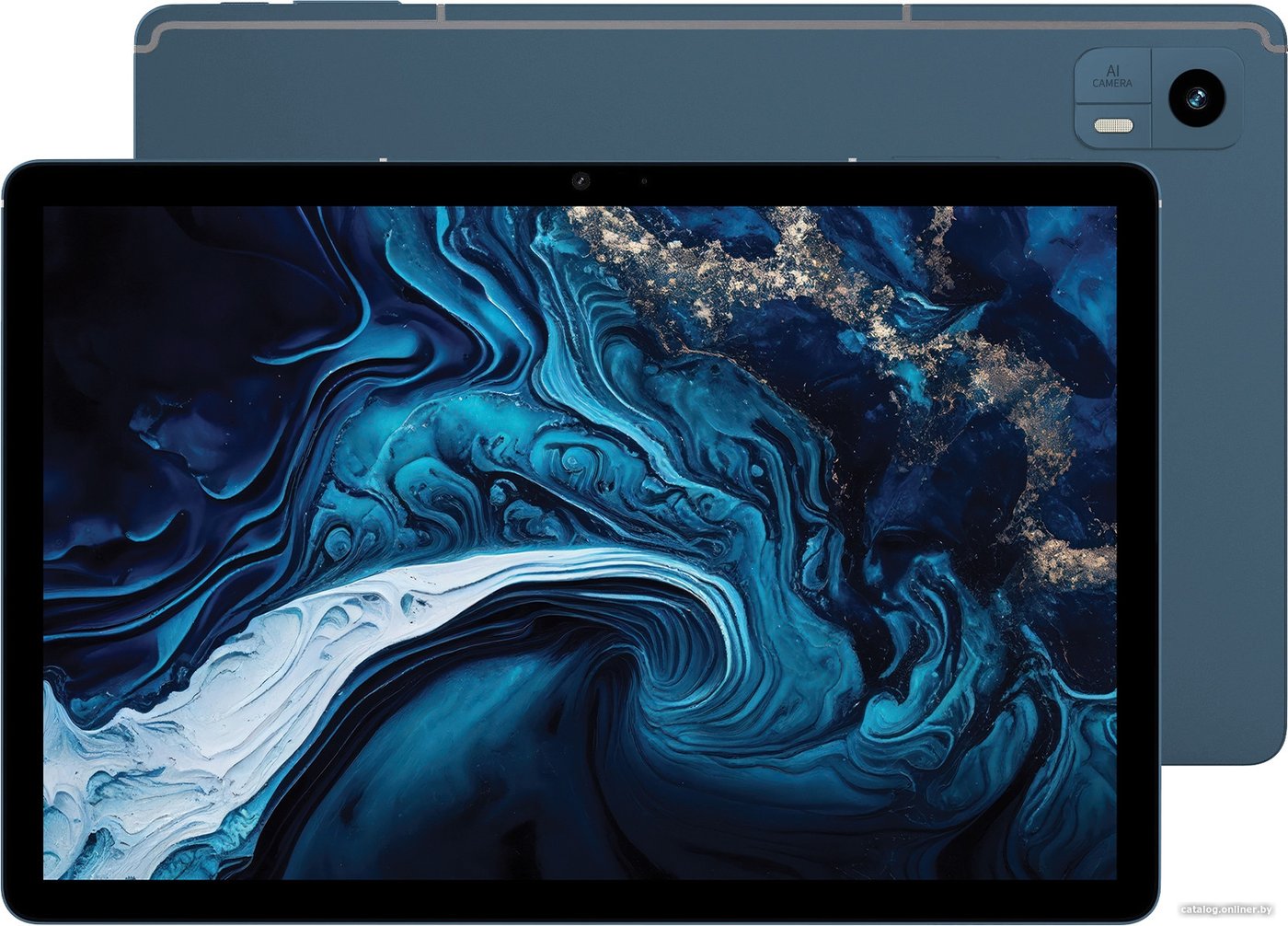1288x926 pixels.
Task: Click the rear camera lens
Action: (x=1196, y=97)
